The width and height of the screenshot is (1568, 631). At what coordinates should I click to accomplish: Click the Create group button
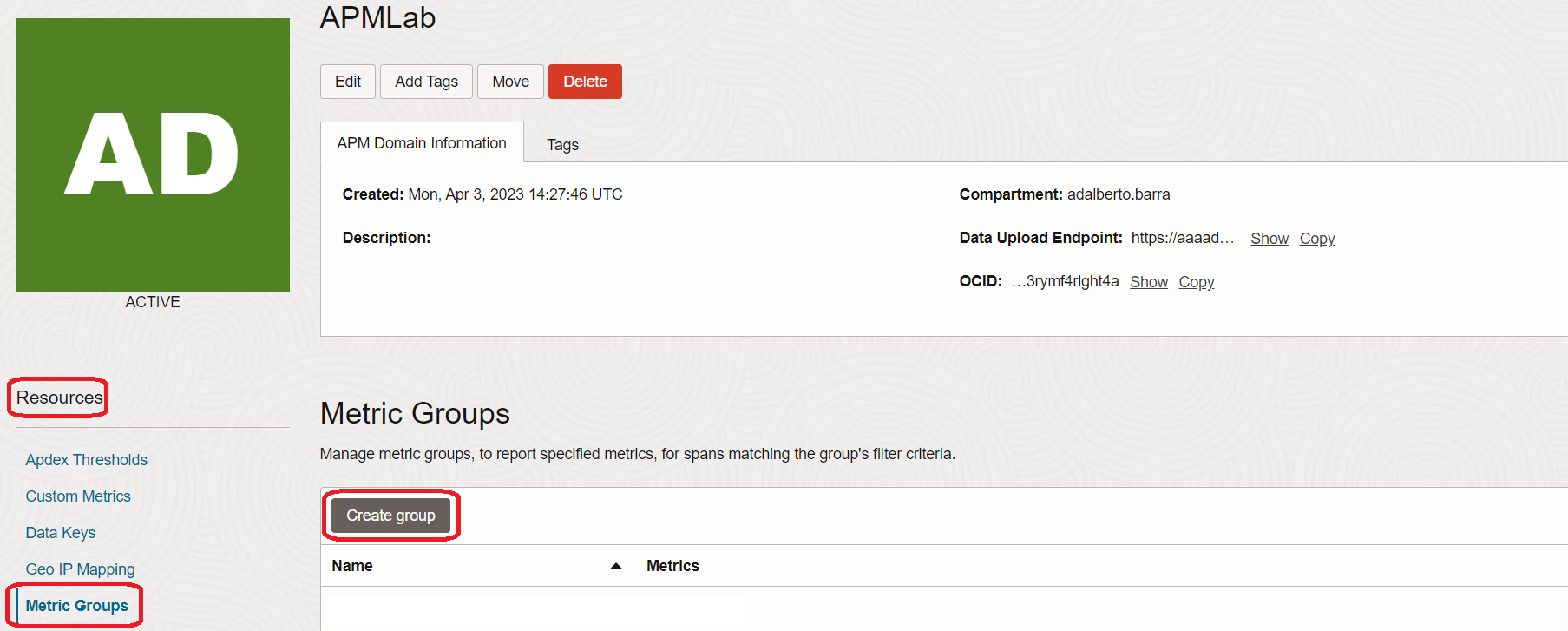point(390,516)
